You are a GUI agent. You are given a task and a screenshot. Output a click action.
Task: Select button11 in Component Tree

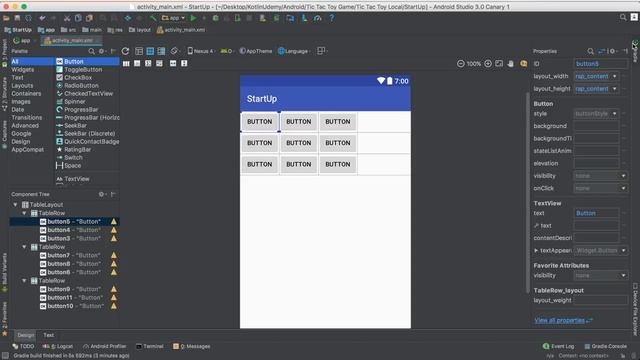(71, 298)
